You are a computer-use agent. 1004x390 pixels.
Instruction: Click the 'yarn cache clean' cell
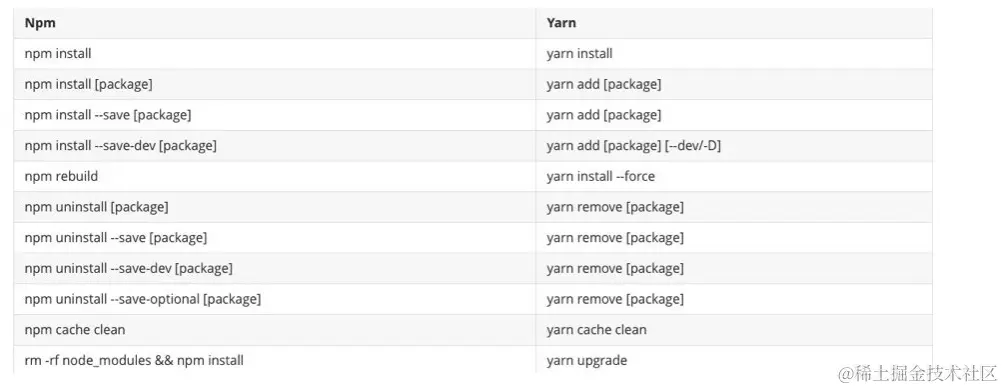pos(734,330)
